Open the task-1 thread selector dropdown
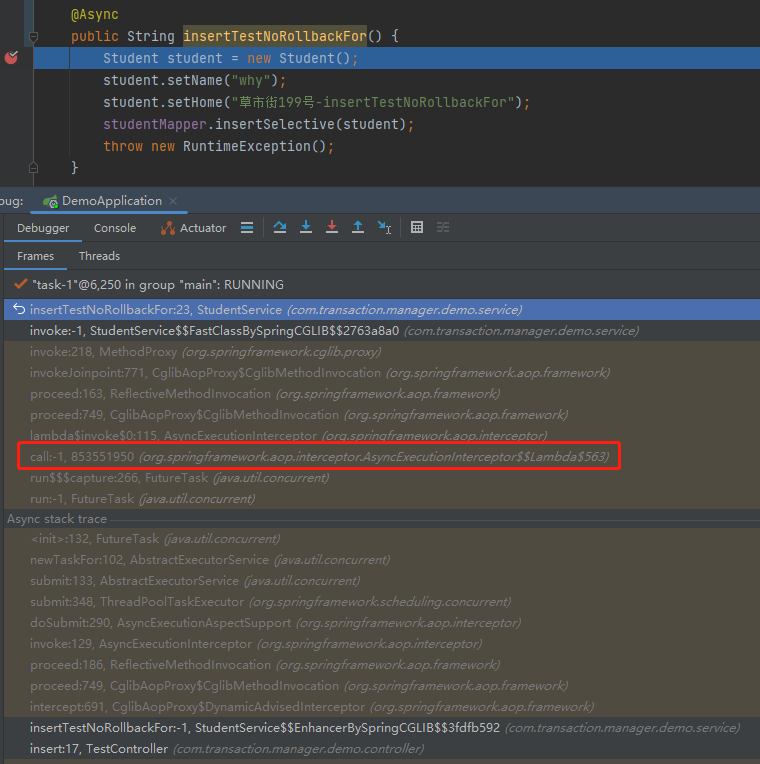 (x=382, y=285)
